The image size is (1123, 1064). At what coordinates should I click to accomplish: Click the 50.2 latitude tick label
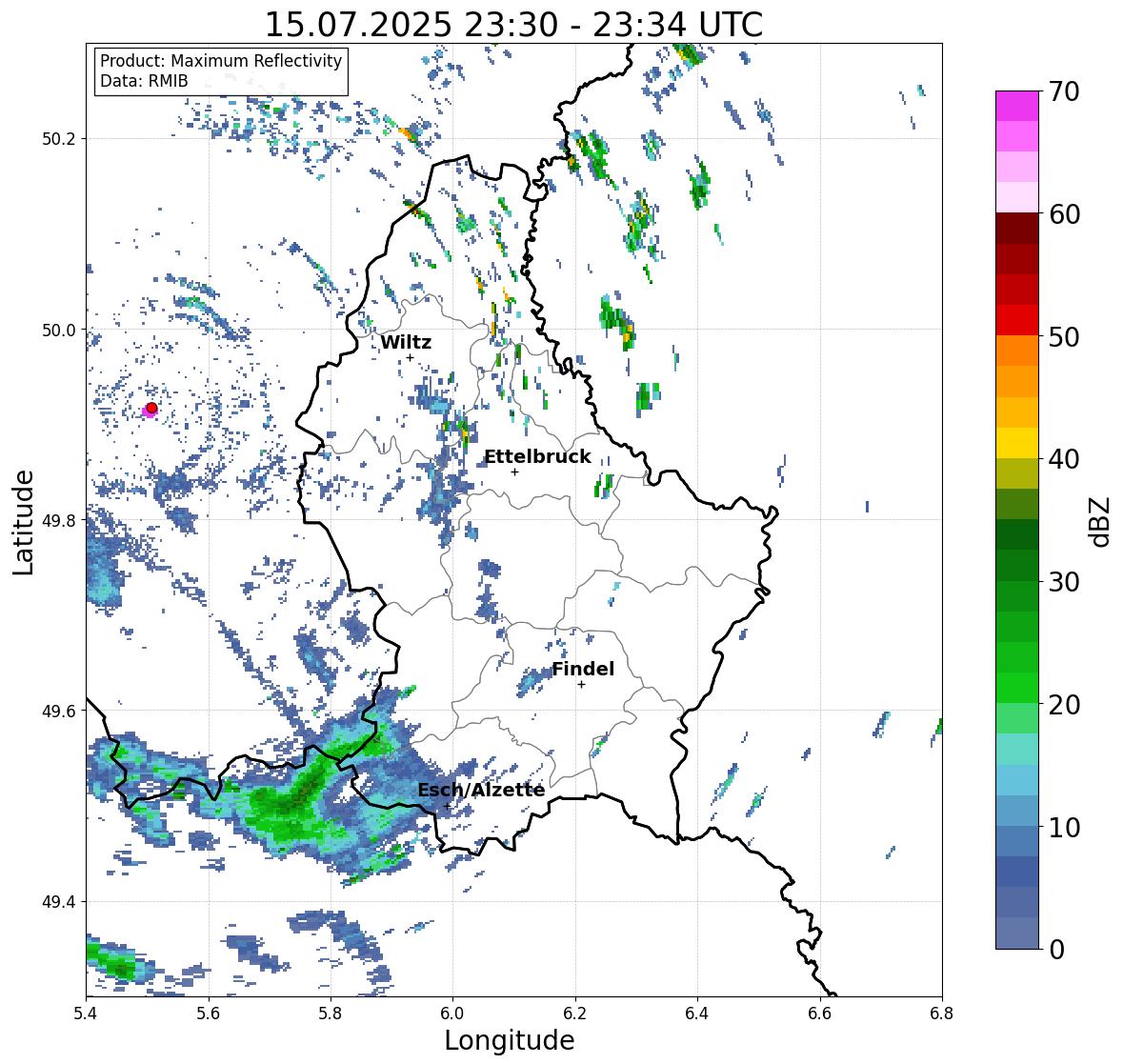coord(59,139)
